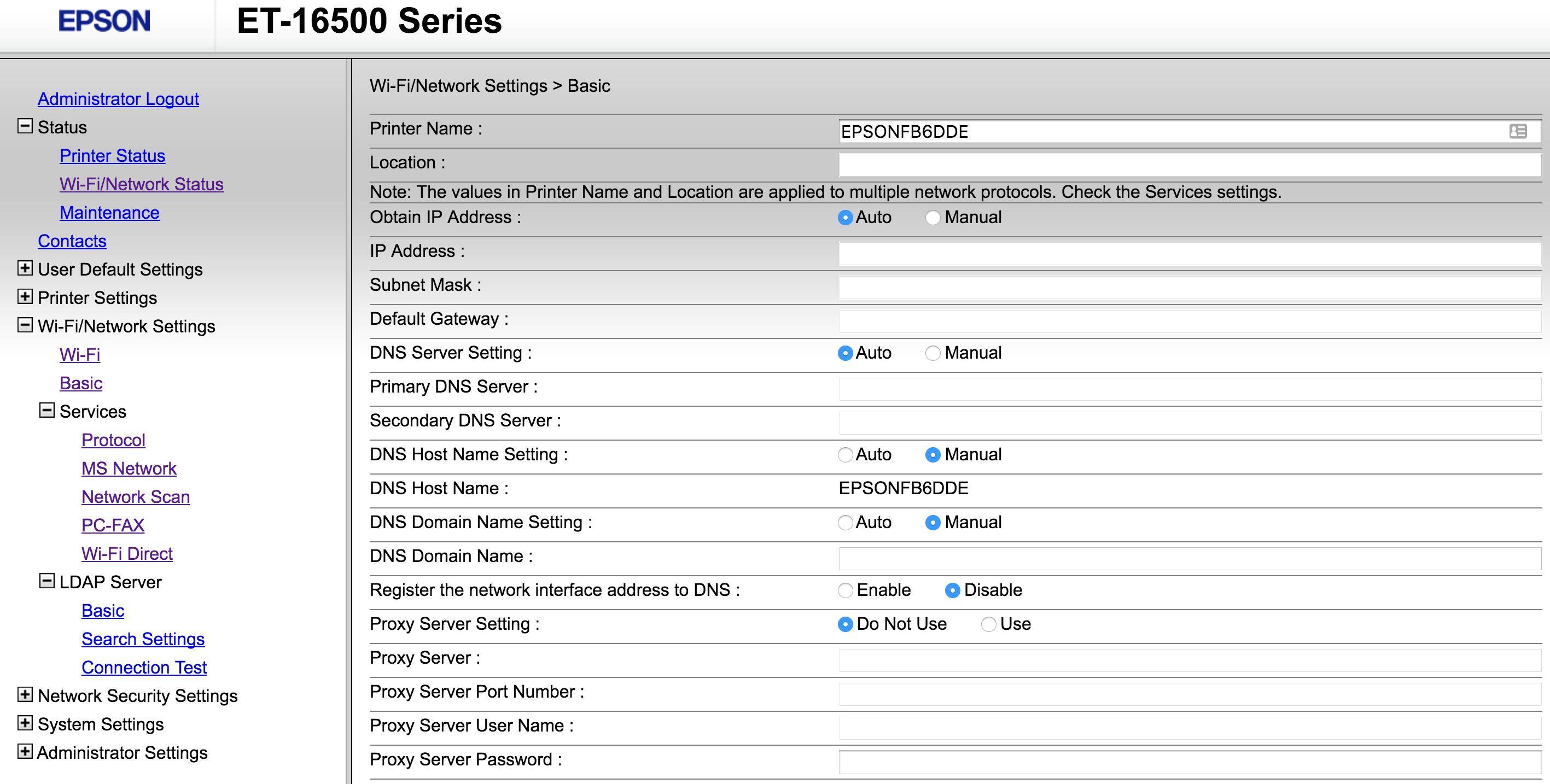1550x784 pixels.
Task: Set DNS Host Name Setting to Auto
Action: 846,455
